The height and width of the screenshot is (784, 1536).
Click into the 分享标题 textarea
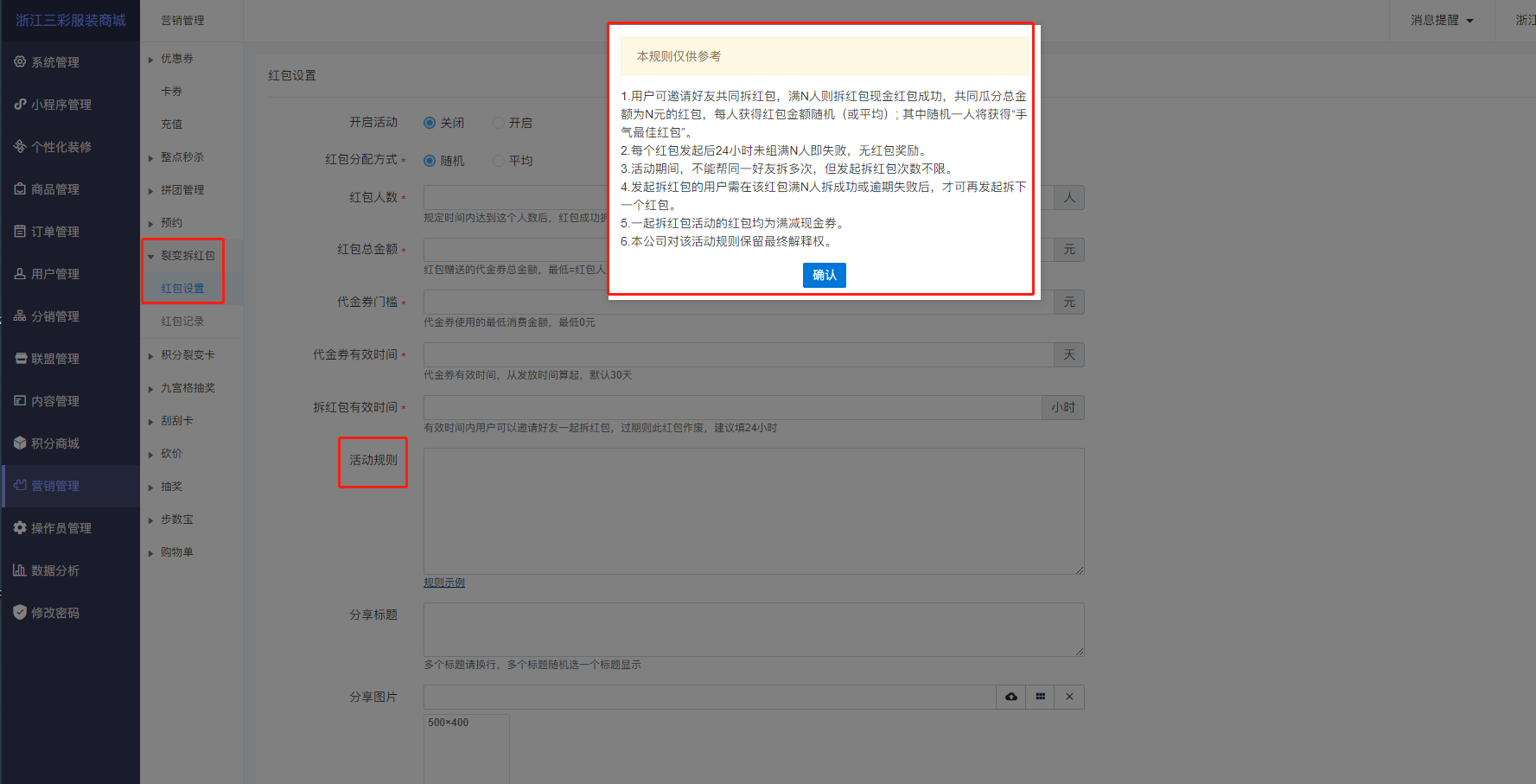coord(754,629)
